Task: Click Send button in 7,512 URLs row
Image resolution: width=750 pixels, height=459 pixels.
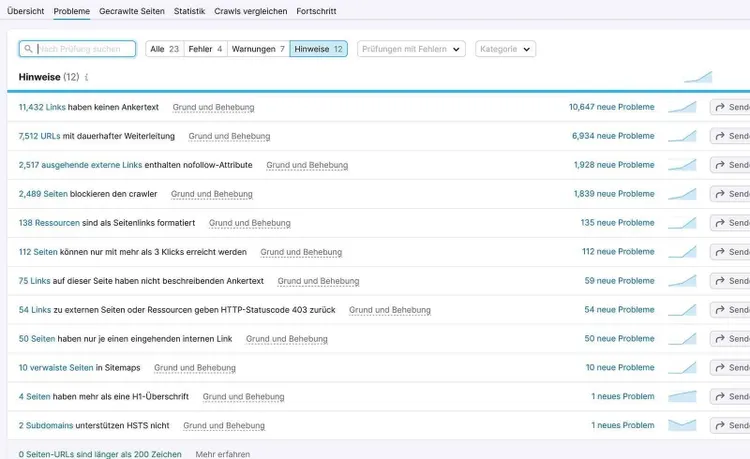Action: pos(730,136)
